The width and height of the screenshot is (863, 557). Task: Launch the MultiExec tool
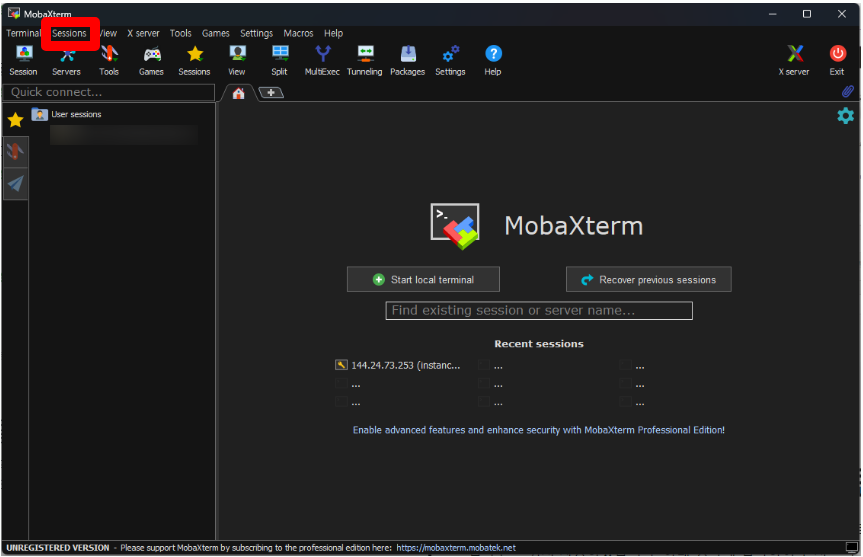323,61
